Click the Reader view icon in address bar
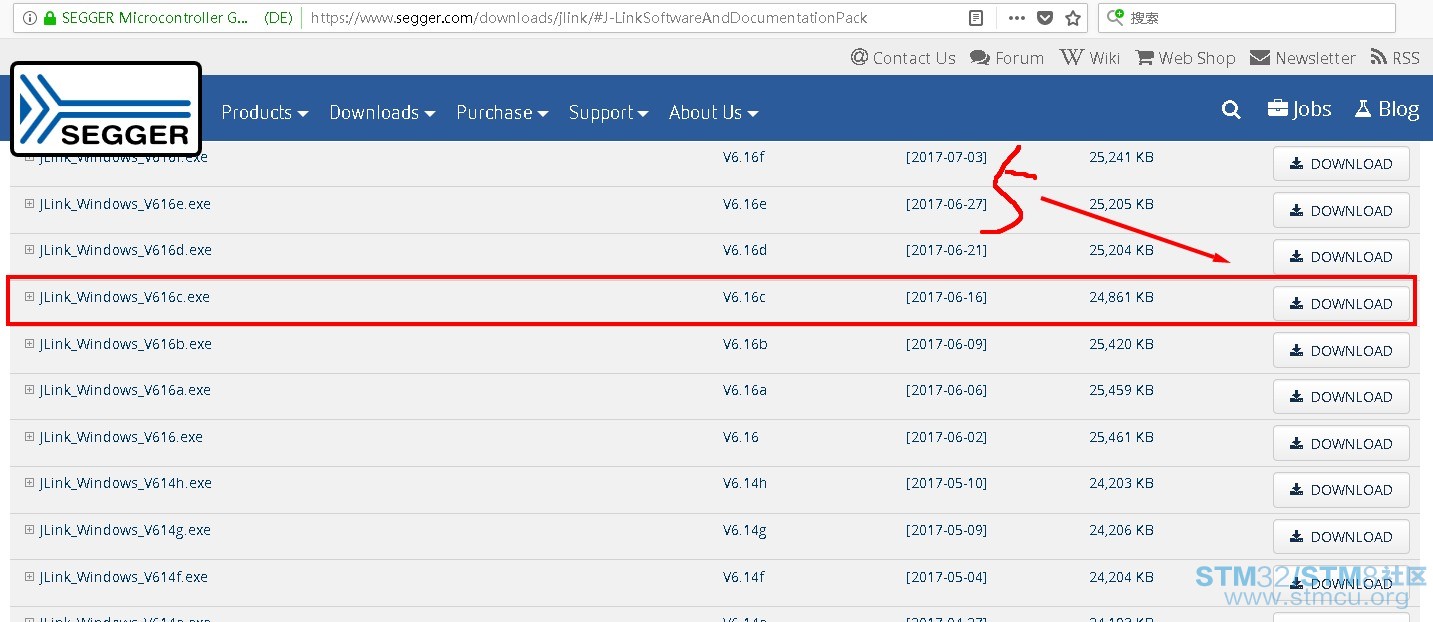The image size is (1433, 622). (977, 18)
